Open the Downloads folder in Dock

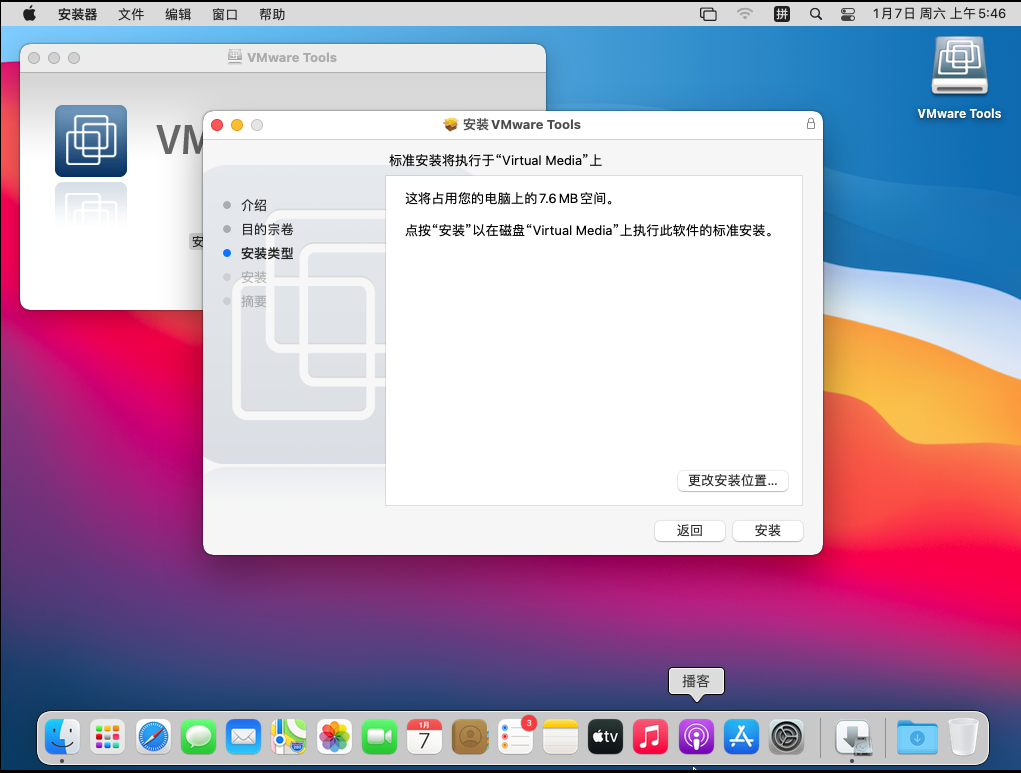click(x=917, y=737)
